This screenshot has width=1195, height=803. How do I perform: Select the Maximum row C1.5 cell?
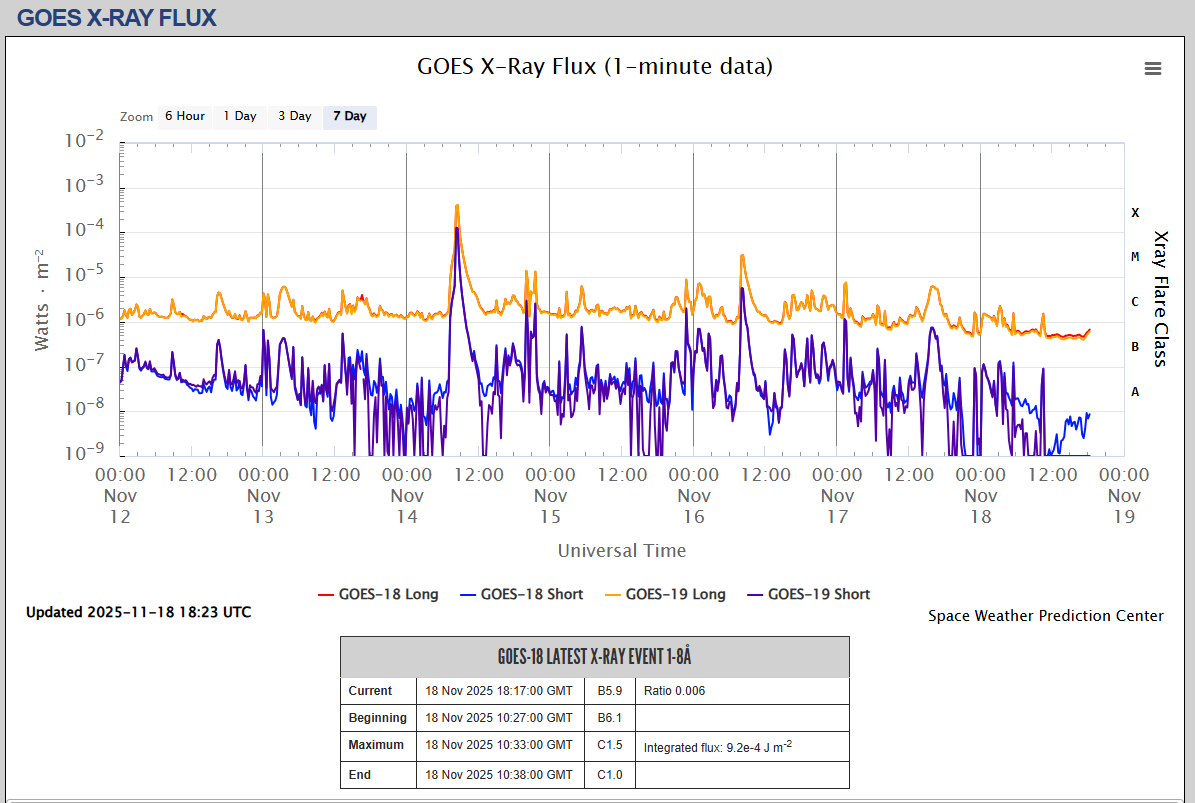(x=610, y=746)
